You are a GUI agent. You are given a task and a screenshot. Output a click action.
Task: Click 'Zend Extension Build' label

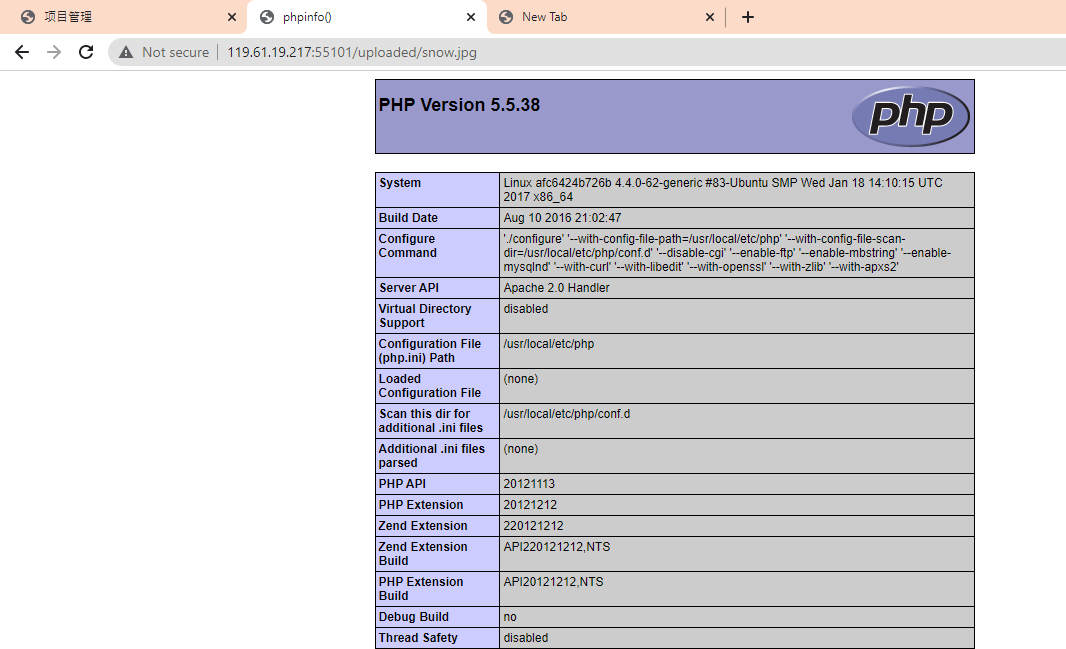coord(423,554)
